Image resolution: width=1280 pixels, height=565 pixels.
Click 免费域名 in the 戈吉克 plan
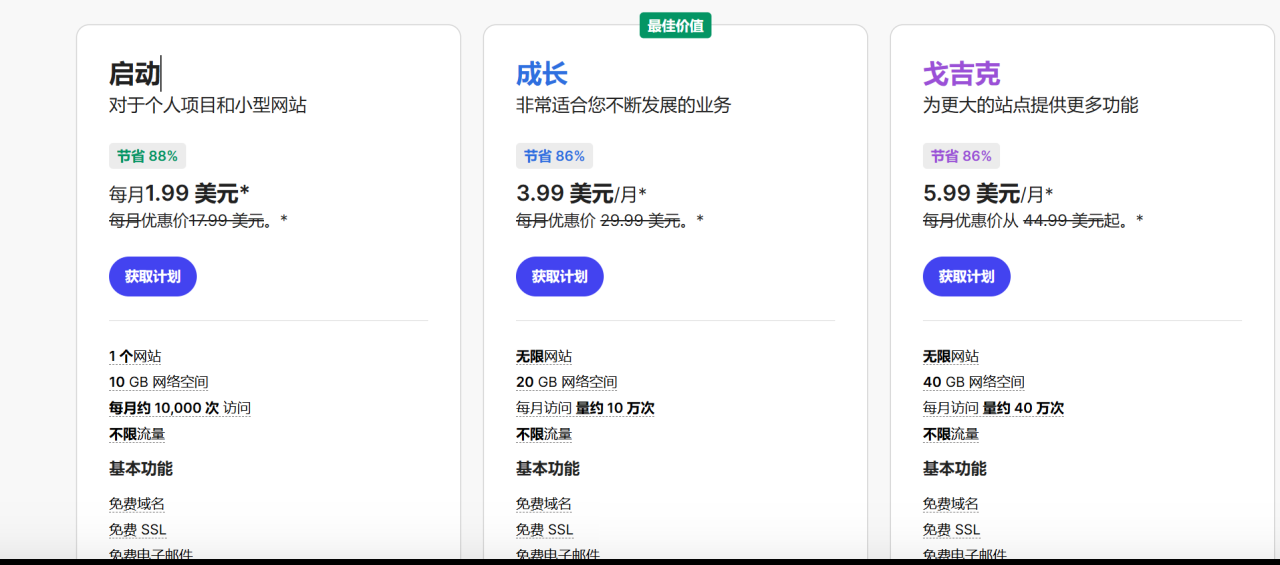click(951, 504)
